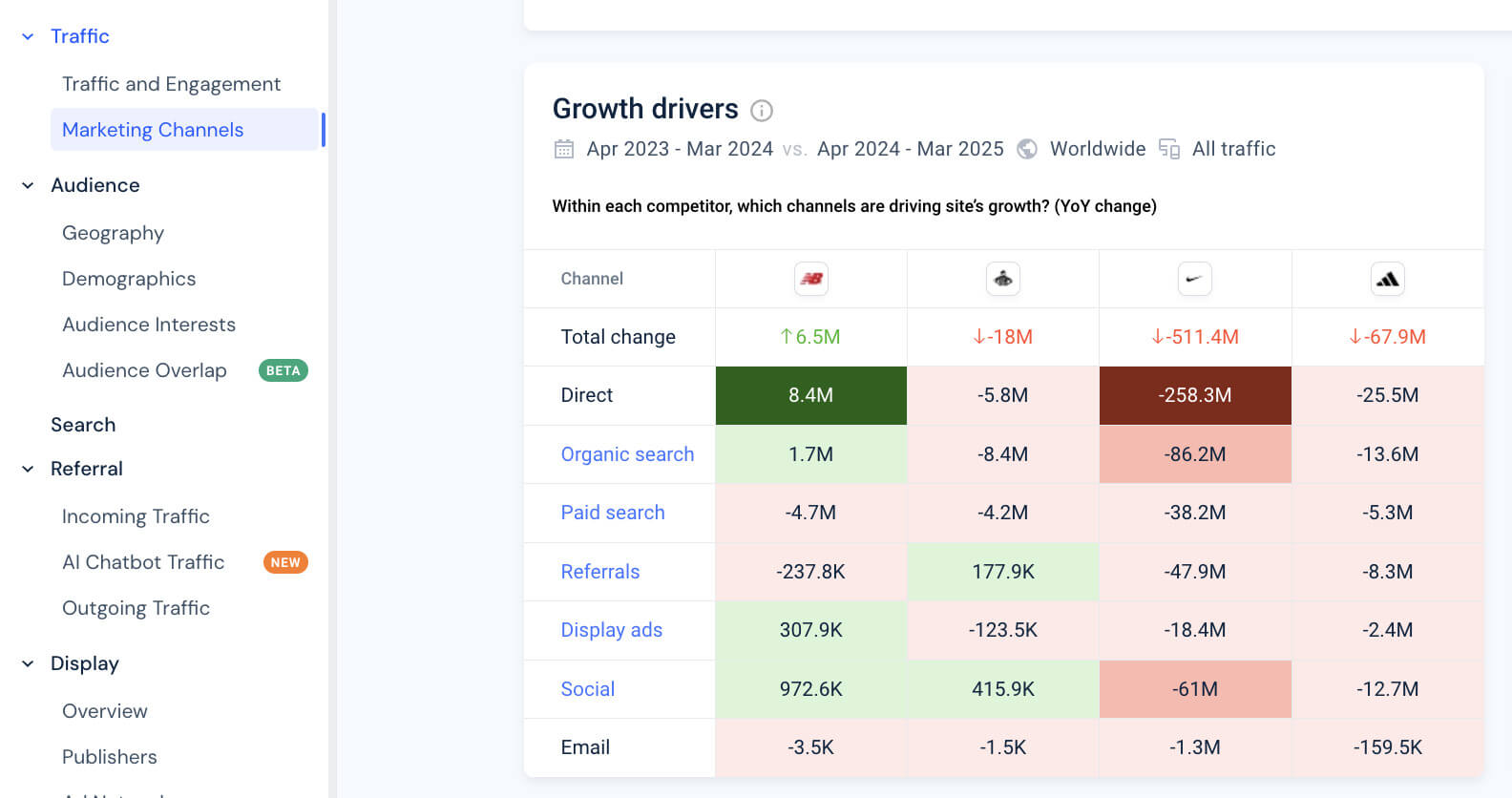Switch to the Marketing Channels page

(153, 130)
